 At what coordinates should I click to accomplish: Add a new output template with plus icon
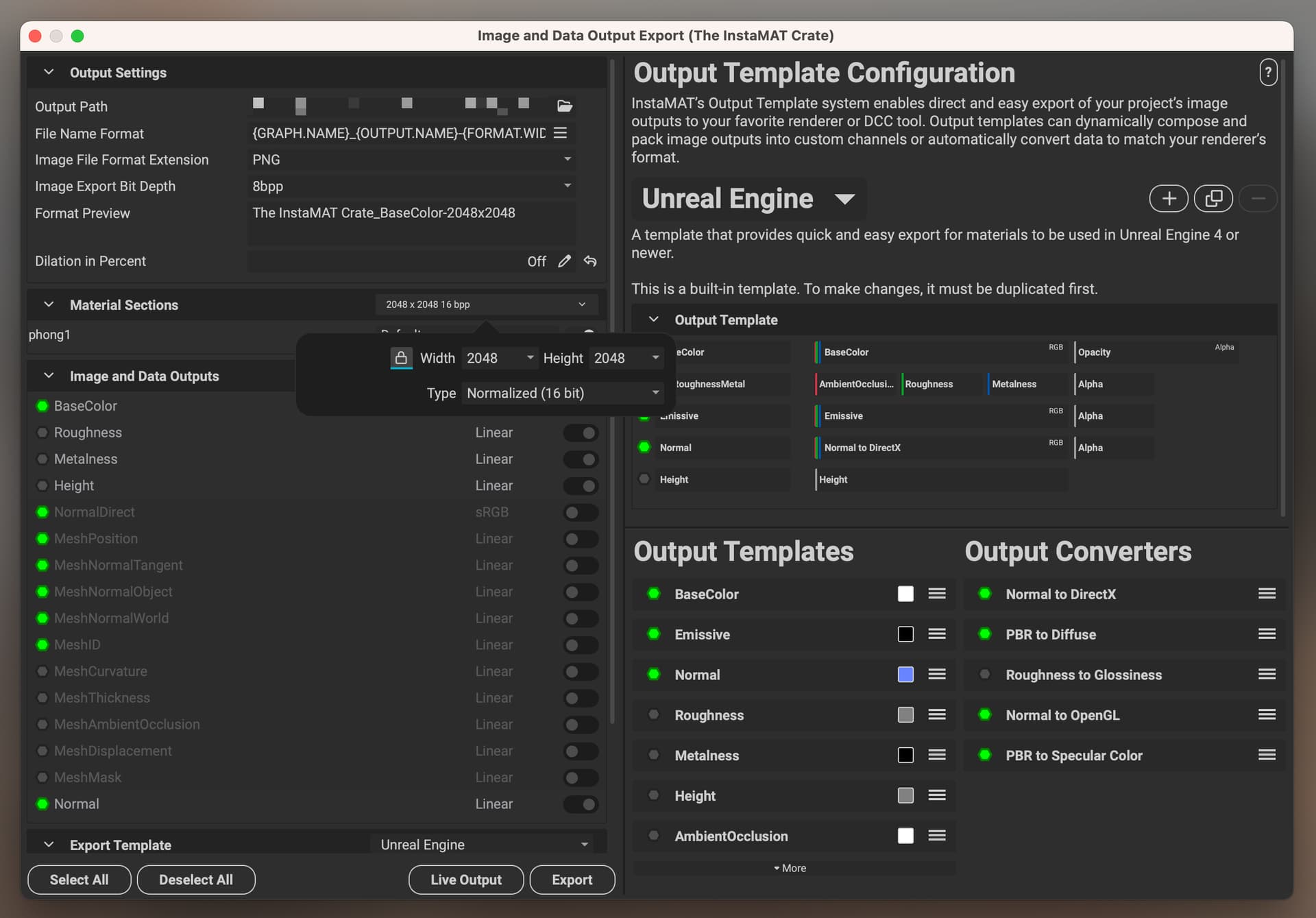[1168, 199]
